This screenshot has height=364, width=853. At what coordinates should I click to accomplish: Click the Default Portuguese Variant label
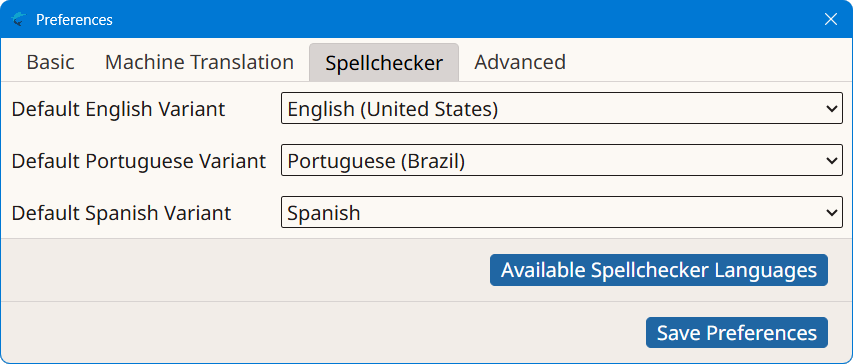point(139,161)
